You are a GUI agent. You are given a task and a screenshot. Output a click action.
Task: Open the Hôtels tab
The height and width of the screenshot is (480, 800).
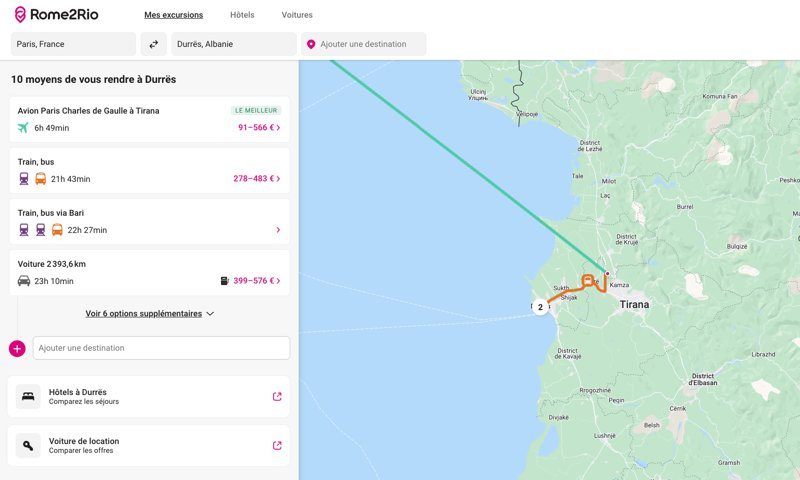tap(242, 15)
